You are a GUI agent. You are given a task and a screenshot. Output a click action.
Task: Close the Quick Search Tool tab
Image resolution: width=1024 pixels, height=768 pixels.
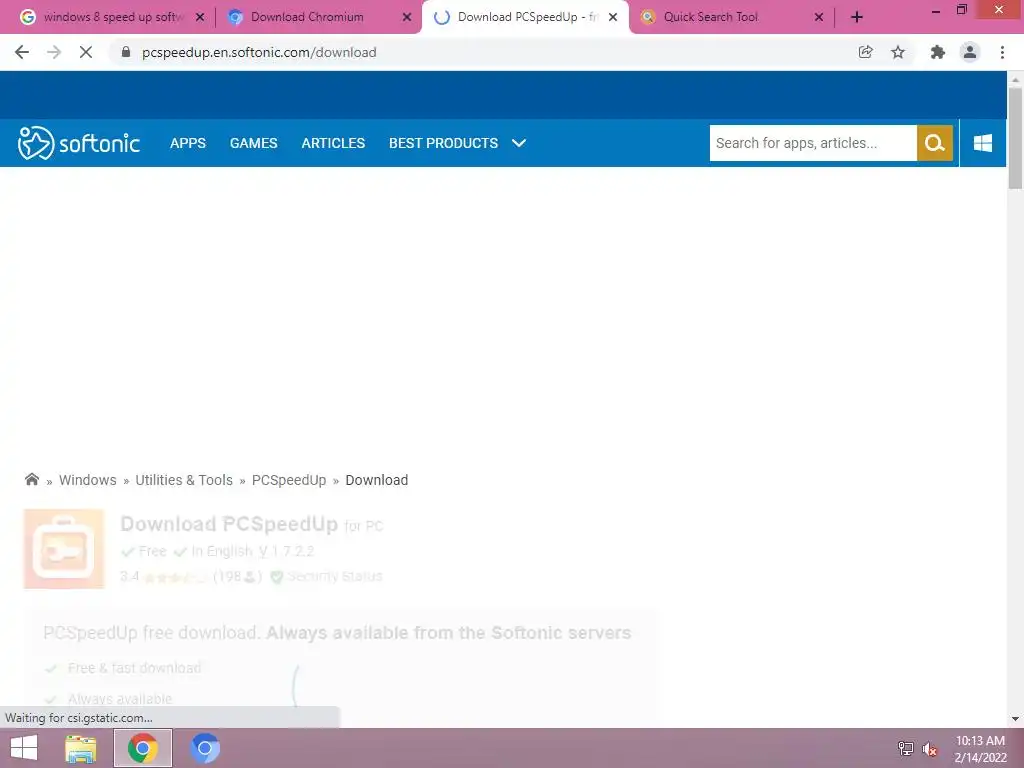[x=819, y=18]
